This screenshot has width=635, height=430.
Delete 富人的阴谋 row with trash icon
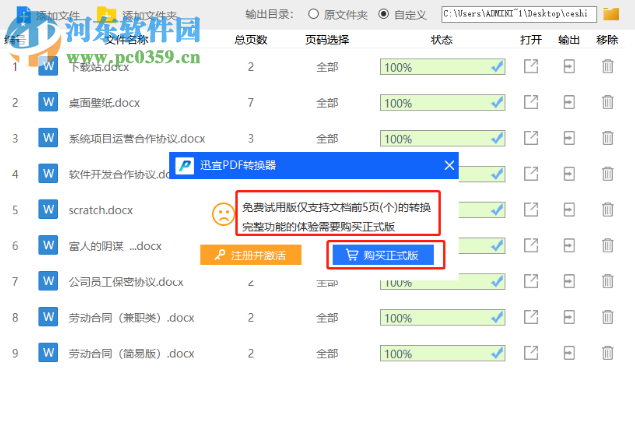pos(607,245)
